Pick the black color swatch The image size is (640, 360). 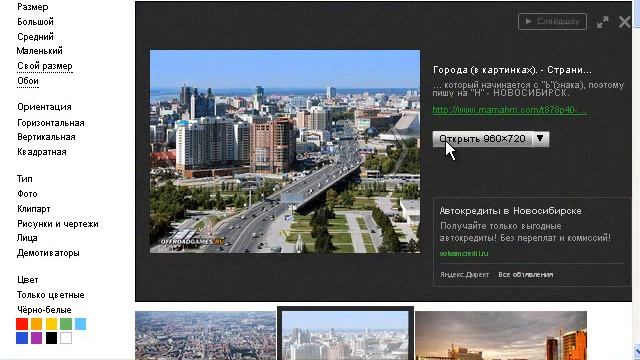point(51,338)
